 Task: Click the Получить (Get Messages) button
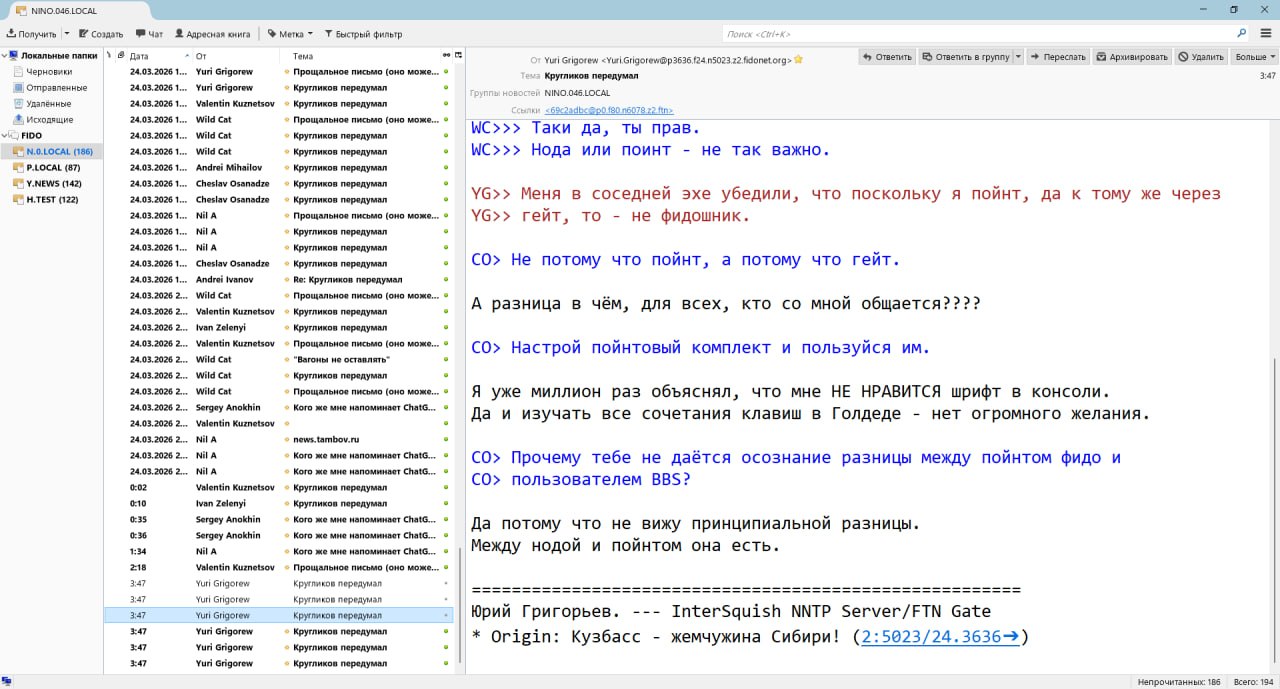pos(31,34)
